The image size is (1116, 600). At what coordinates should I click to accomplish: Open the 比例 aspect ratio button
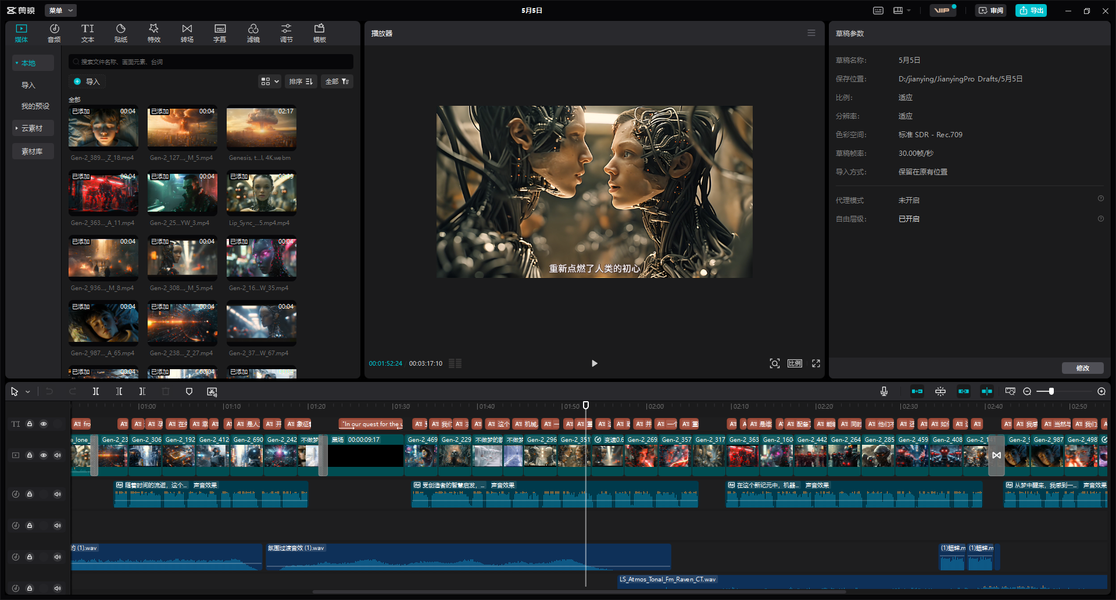795,363
